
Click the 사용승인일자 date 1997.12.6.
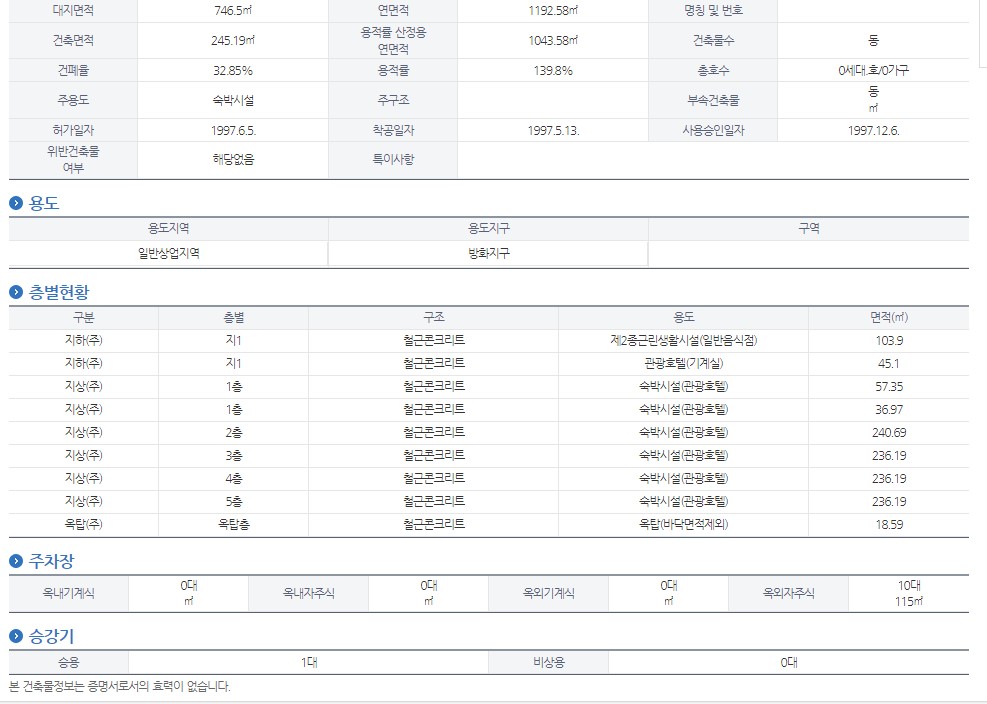click(873, 131)
